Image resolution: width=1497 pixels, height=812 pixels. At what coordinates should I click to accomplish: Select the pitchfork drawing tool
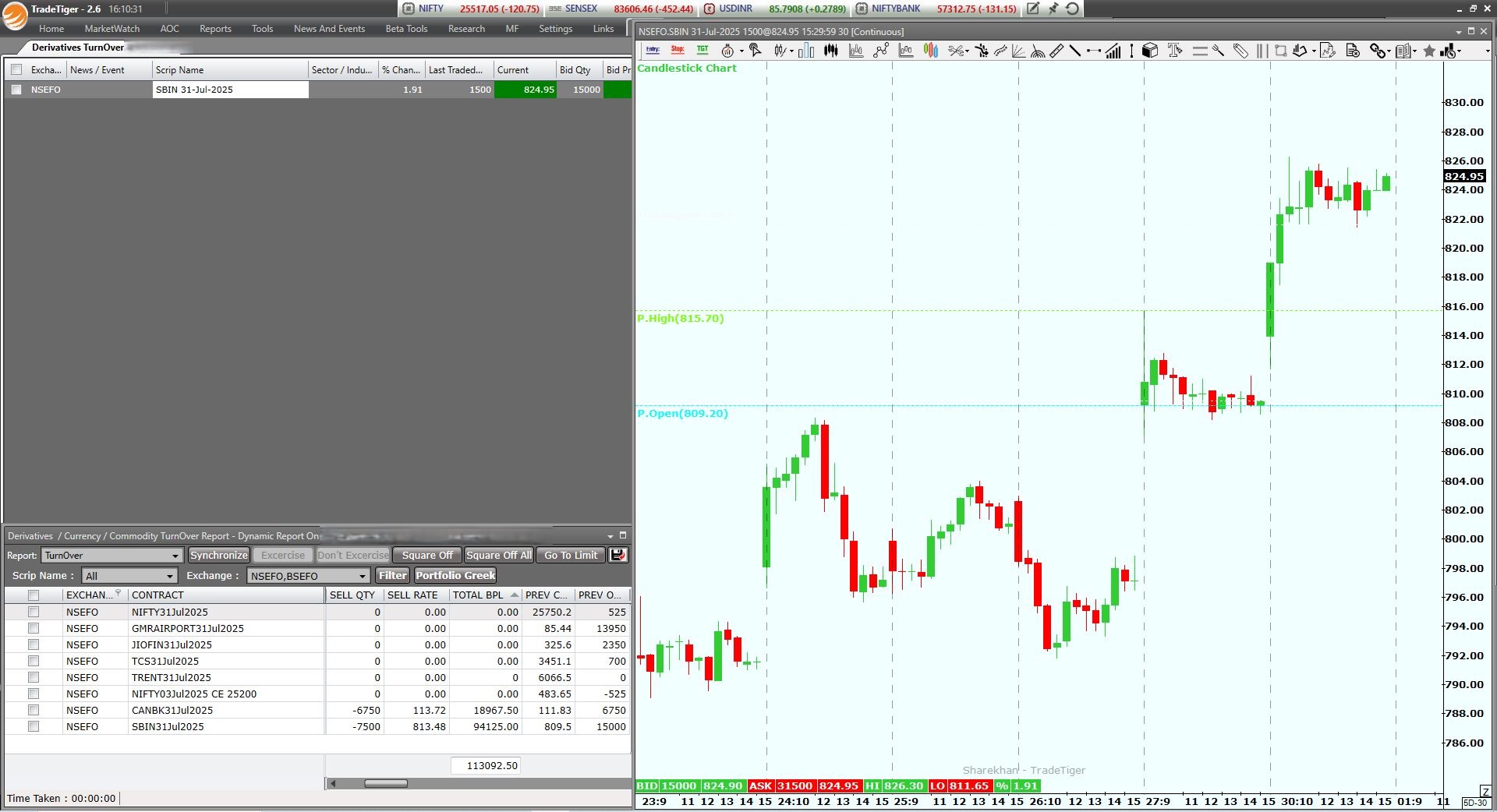[x=1219, y=51]
